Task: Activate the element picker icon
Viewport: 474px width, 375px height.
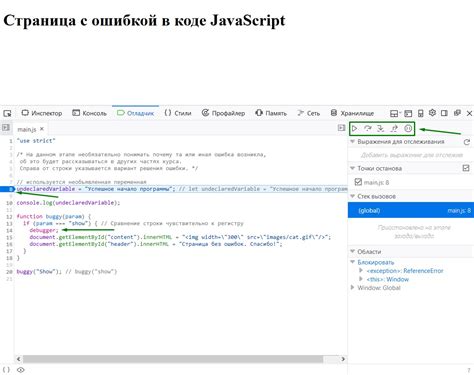Action: (x=7, y=113)
